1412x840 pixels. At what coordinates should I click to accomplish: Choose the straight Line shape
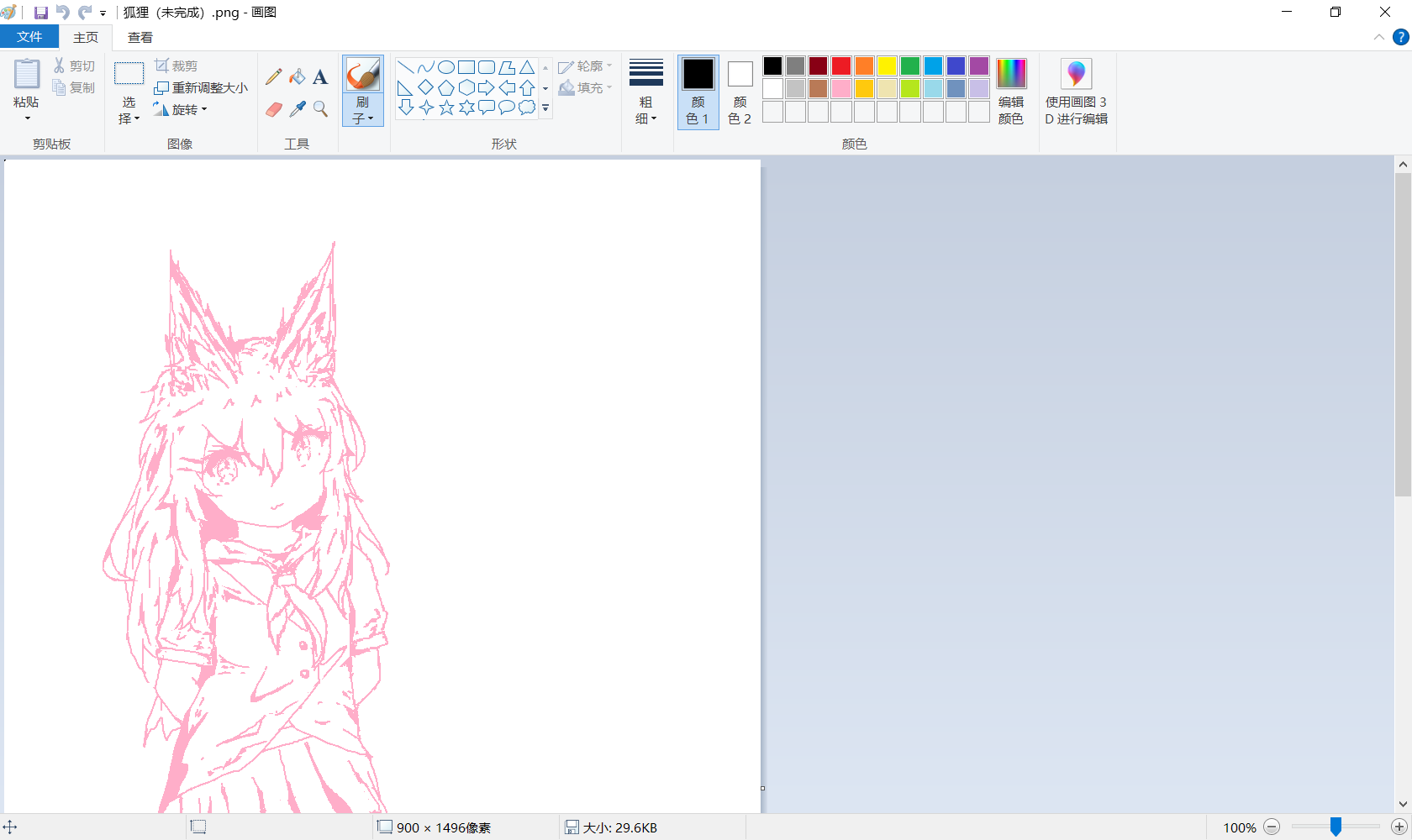[x=406, y=67]
